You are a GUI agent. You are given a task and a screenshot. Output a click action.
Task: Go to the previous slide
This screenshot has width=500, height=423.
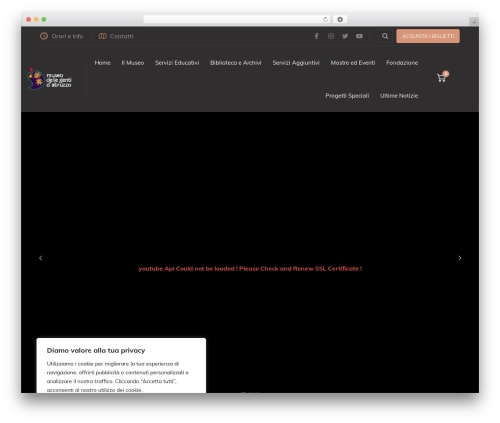click(41, 258)
